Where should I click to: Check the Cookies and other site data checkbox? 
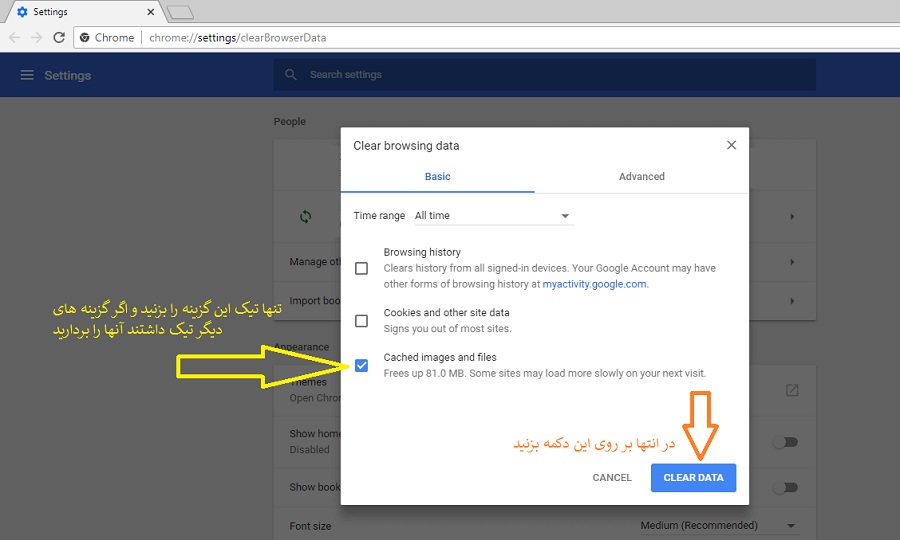click(362, 321)
